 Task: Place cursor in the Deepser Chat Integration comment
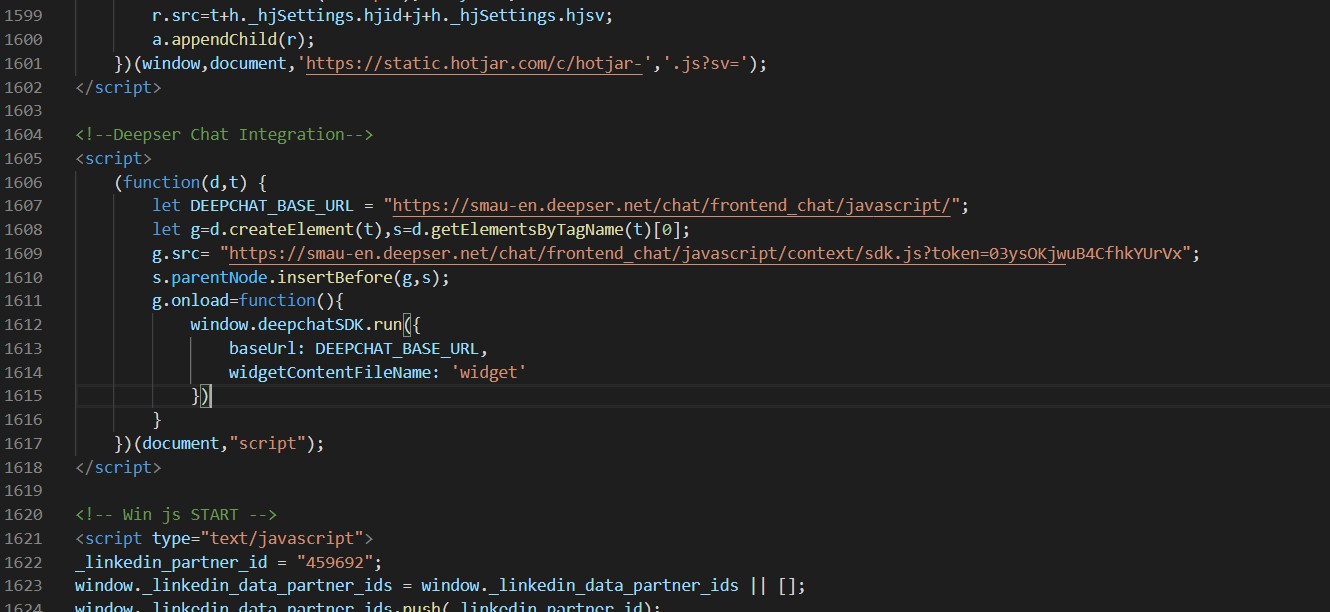[x=224, y=134]
